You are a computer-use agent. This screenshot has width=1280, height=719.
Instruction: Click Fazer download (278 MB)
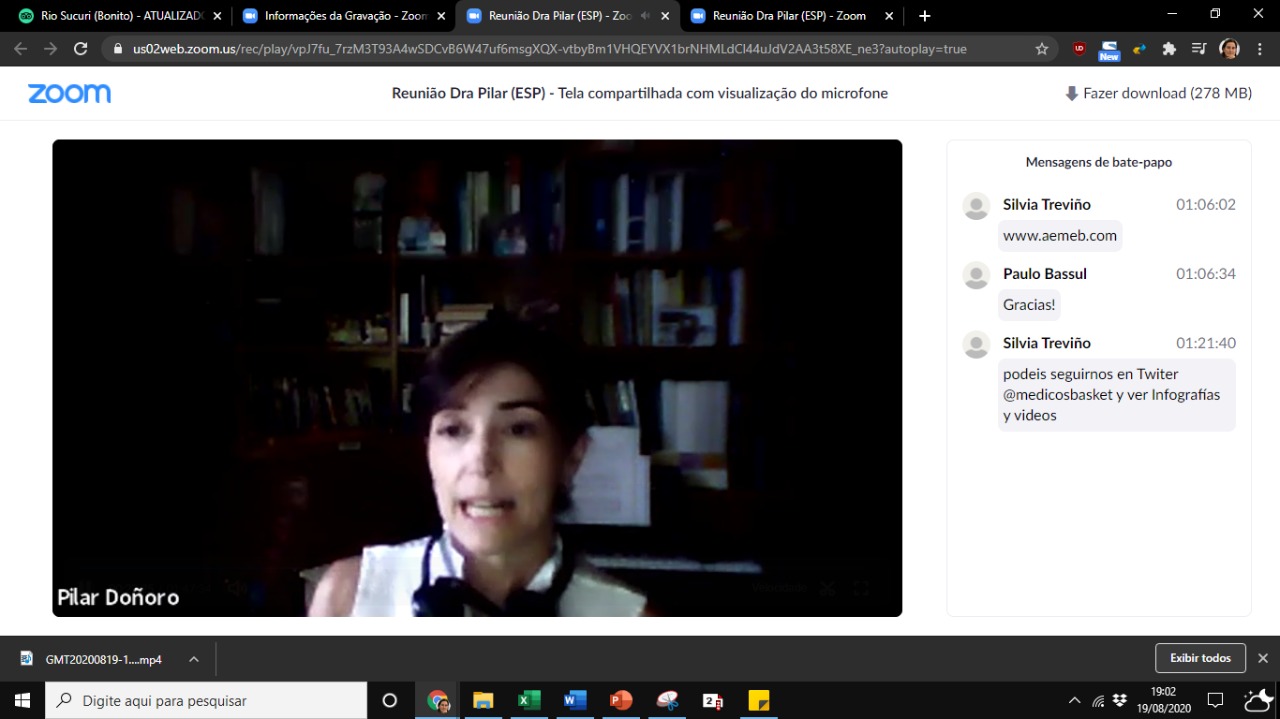1158,93
